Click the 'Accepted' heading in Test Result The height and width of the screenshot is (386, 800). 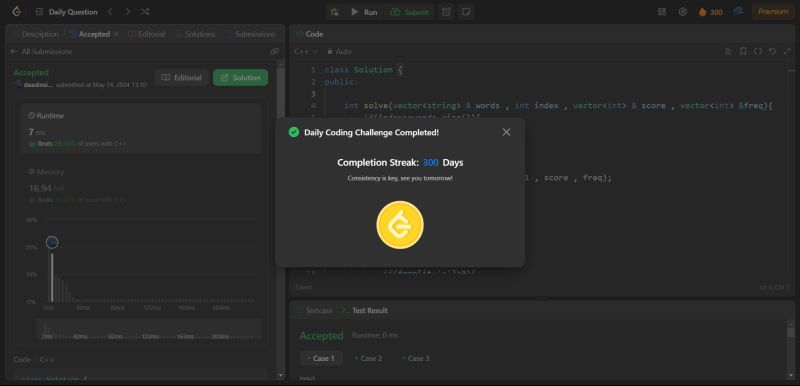(x=321, y=336)
